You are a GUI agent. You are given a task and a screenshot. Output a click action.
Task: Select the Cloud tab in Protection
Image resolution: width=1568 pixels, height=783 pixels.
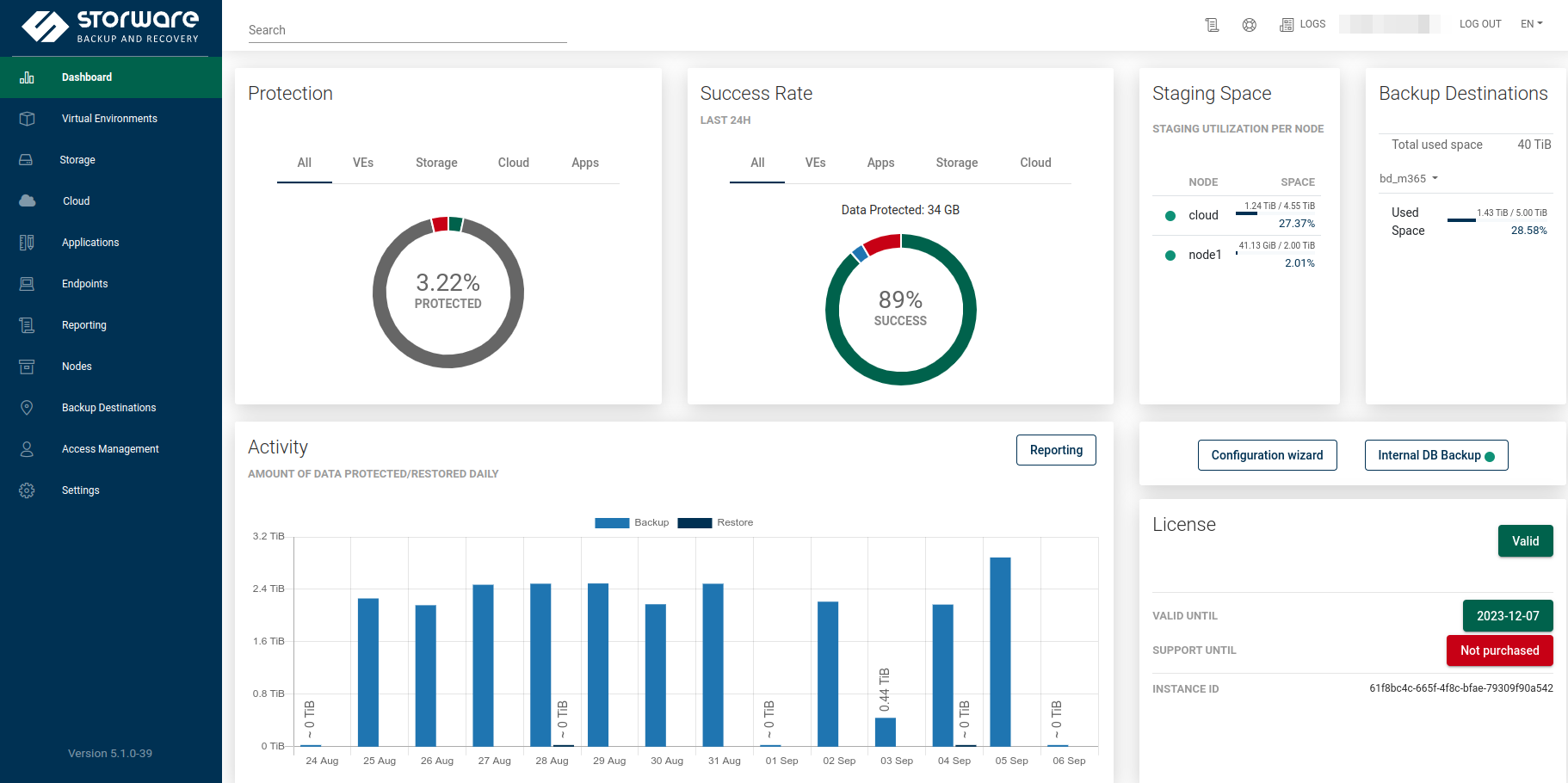513,163
